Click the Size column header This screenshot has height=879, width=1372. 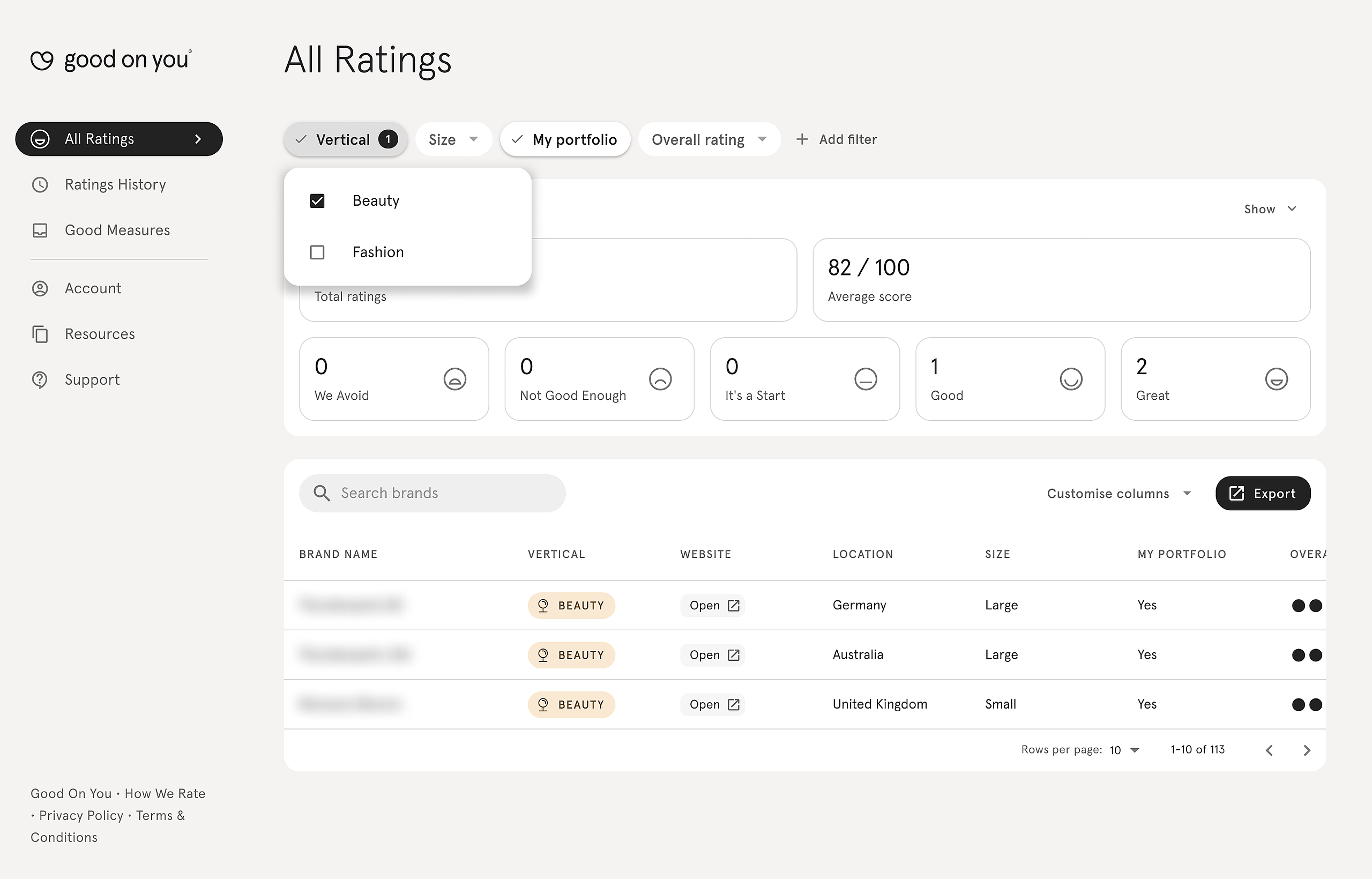click(x=997, y=554)
